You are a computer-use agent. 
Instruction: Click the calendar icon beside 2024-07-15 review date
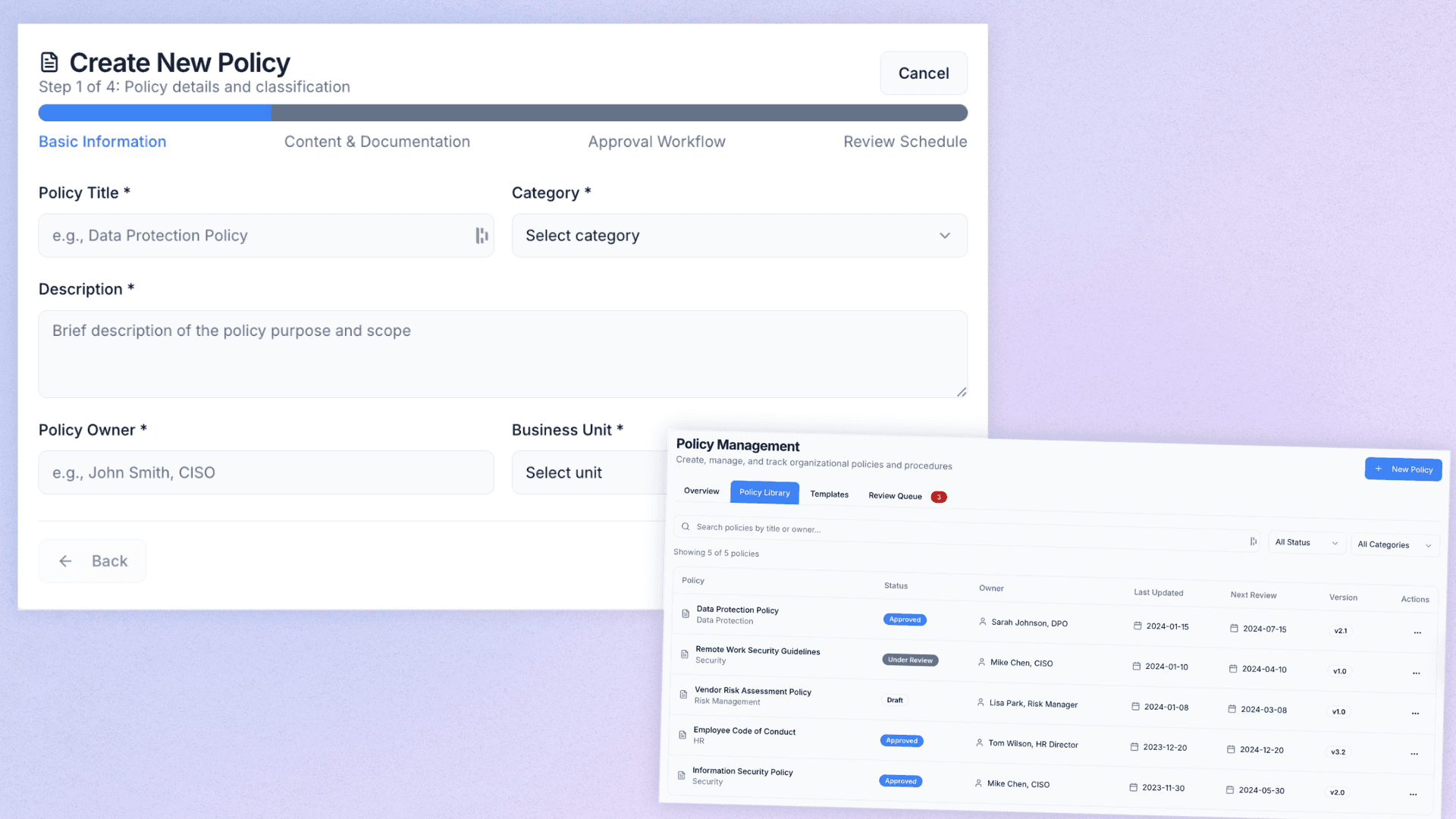pyautogui.click(x=1234, y=628)
